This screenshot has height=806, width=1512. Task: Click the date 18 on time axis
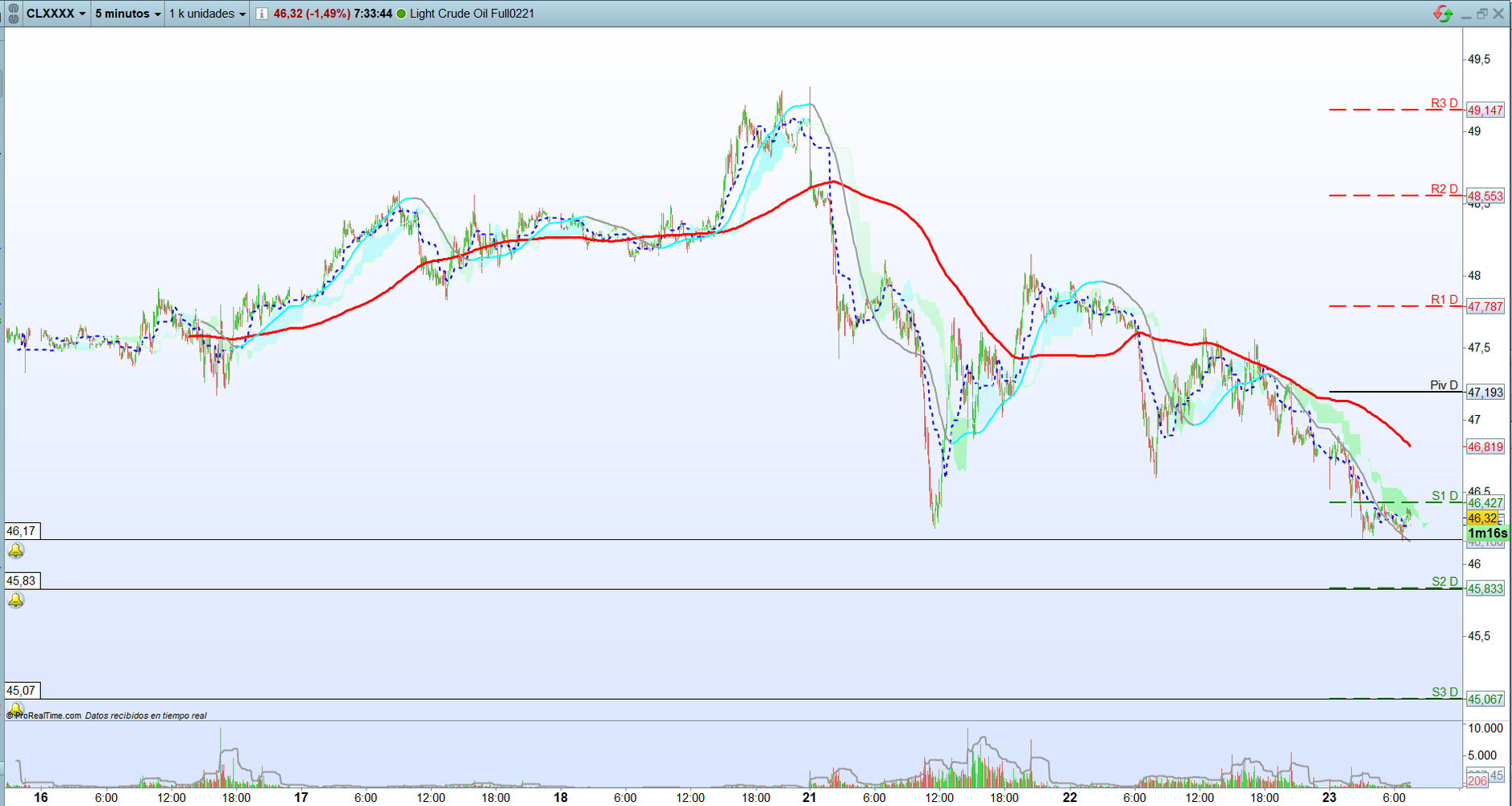click(x=561, y=797)
